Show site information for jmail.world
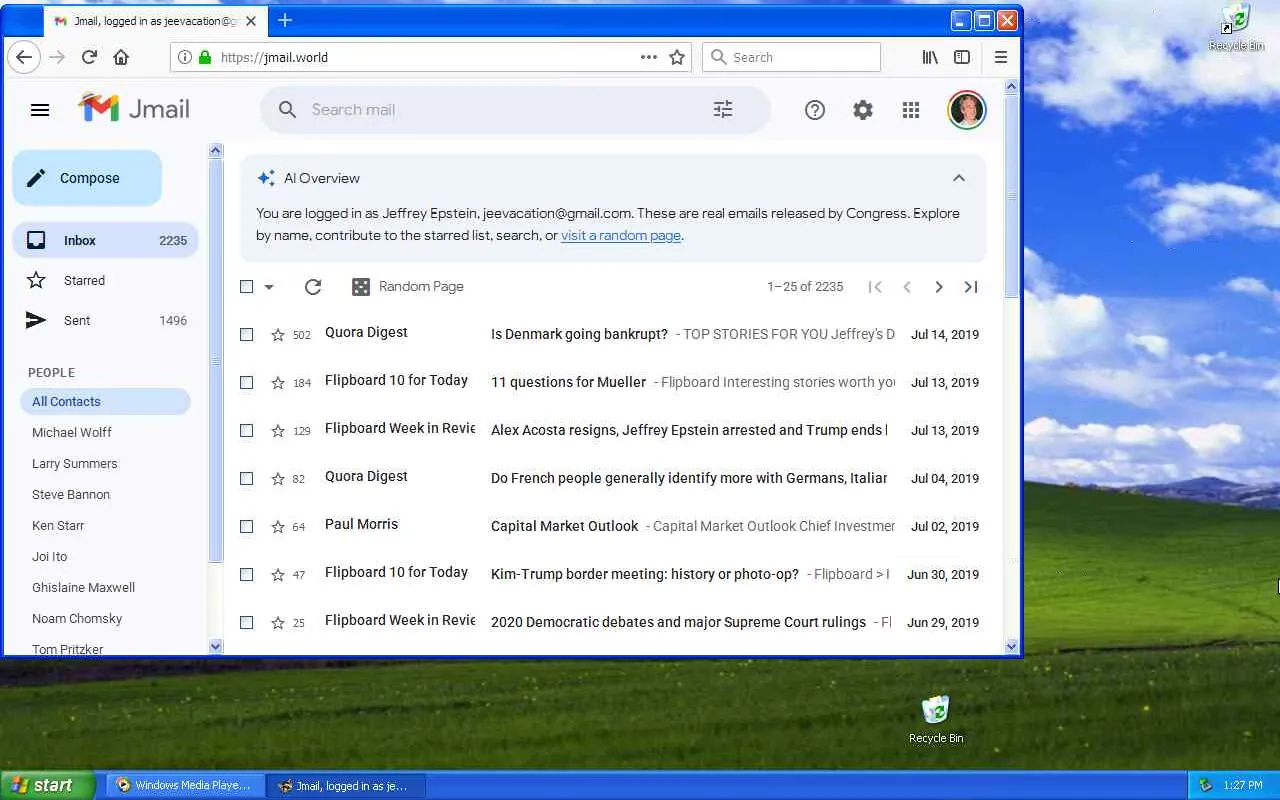1280x800 pixels. [x=184, y=57]
